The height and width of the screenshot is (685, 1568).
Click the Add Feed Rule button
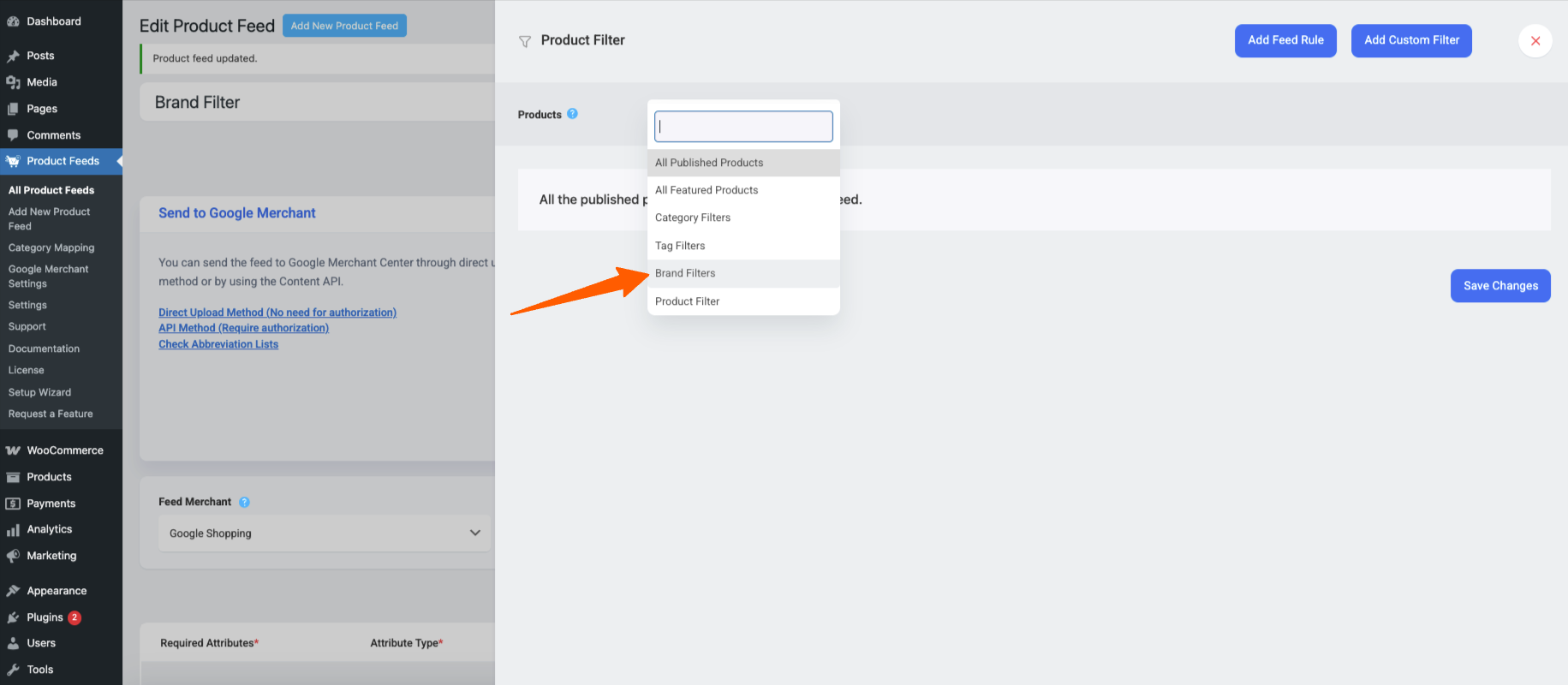click(x=1285, y=40)
